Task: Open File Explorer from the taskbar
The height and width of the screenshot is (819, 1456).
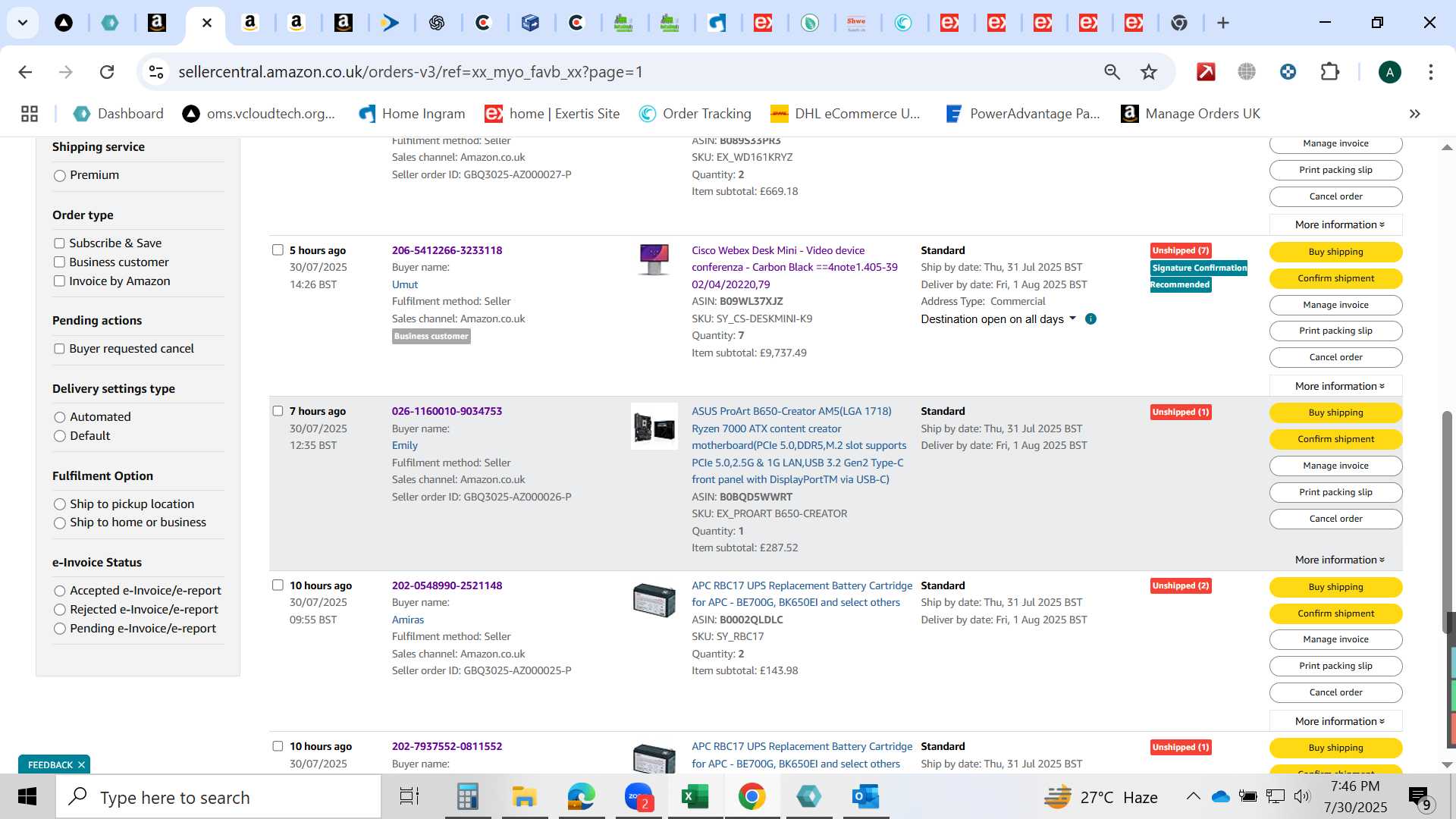Action: [524, 797]
